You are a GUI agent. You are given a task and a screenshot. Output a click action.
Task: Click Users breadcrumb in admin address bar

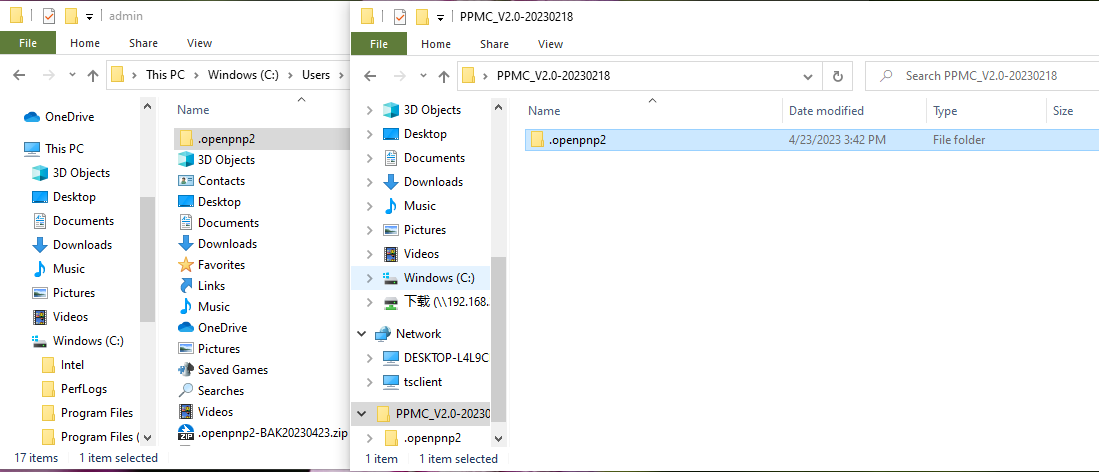tap(316, 75)
